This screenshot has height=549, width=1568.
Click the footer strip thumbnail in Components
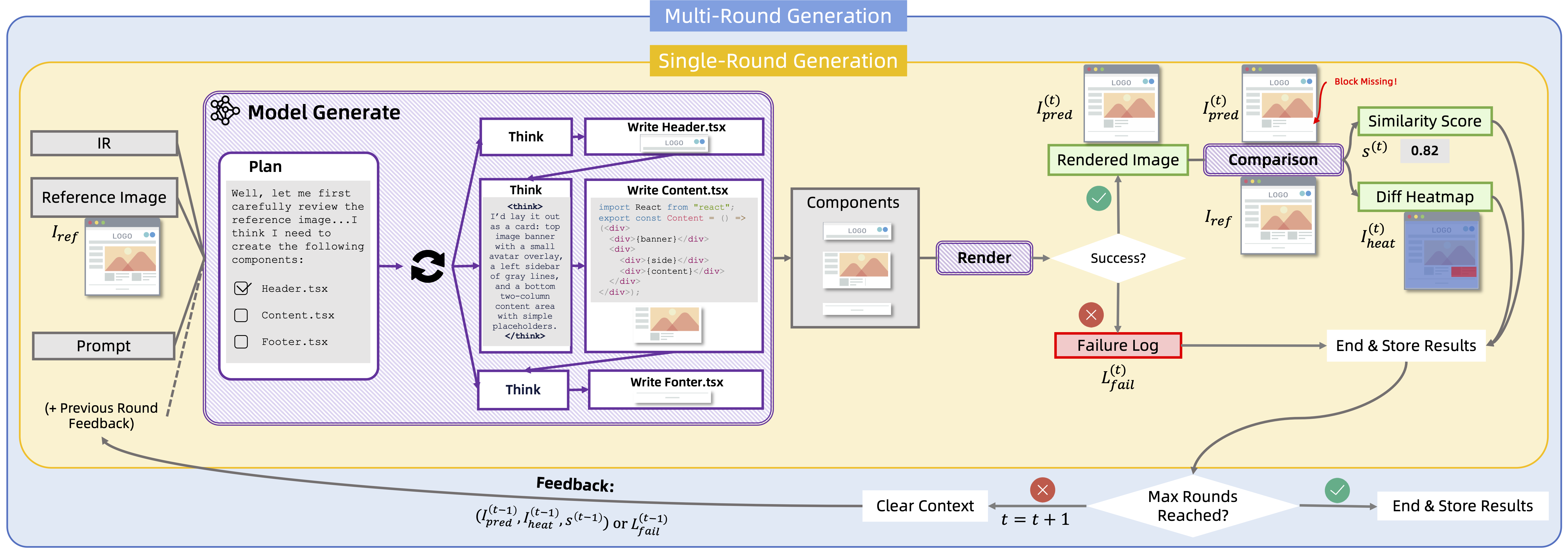(x=857, y=310)
